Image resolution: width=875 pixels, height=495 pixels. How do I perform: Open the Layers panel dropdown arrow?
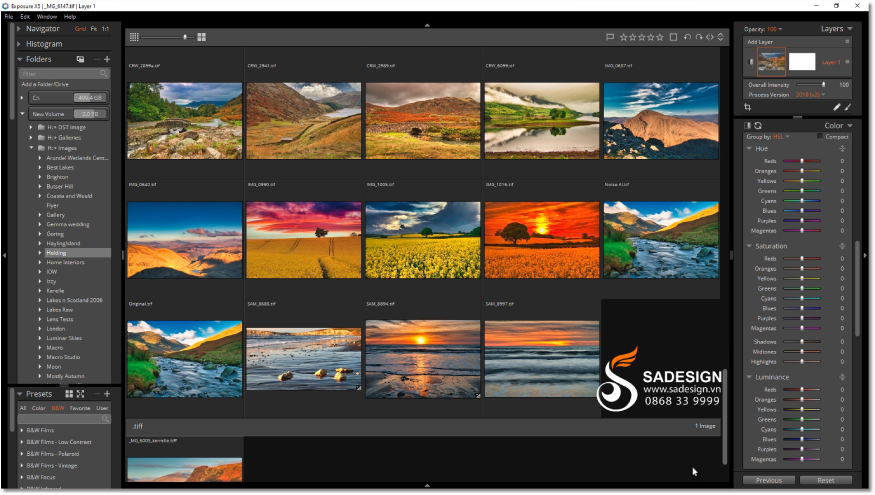[x=849, y=28]
